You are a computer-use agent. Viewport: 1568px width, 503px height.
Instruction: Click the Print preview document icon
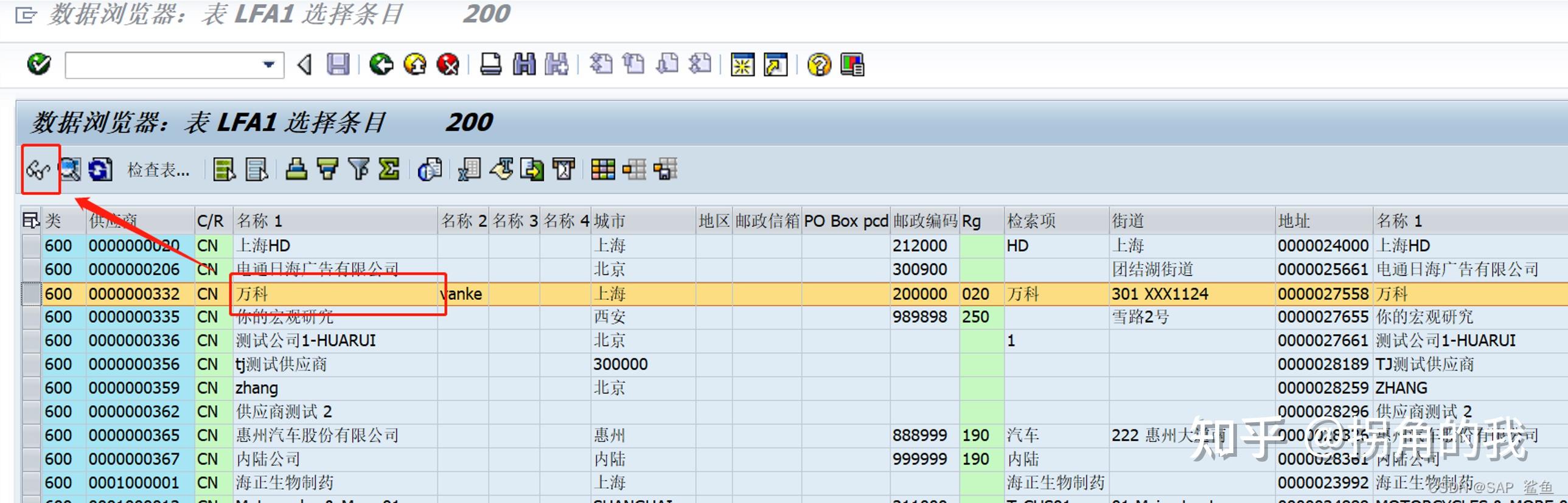[430, 170]
